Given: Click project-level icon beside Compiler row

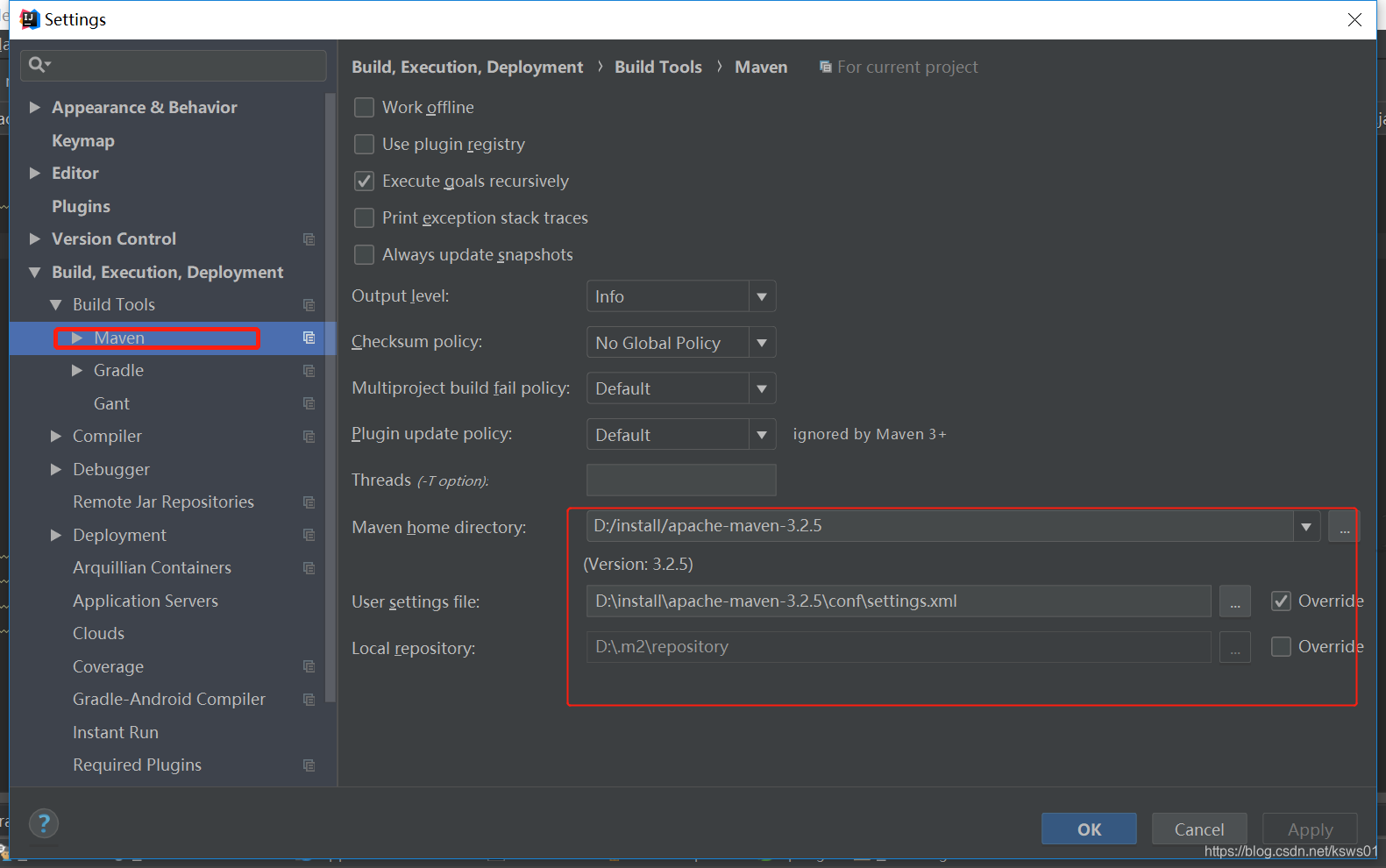Looking at the screenshot, I should (309, 437).
